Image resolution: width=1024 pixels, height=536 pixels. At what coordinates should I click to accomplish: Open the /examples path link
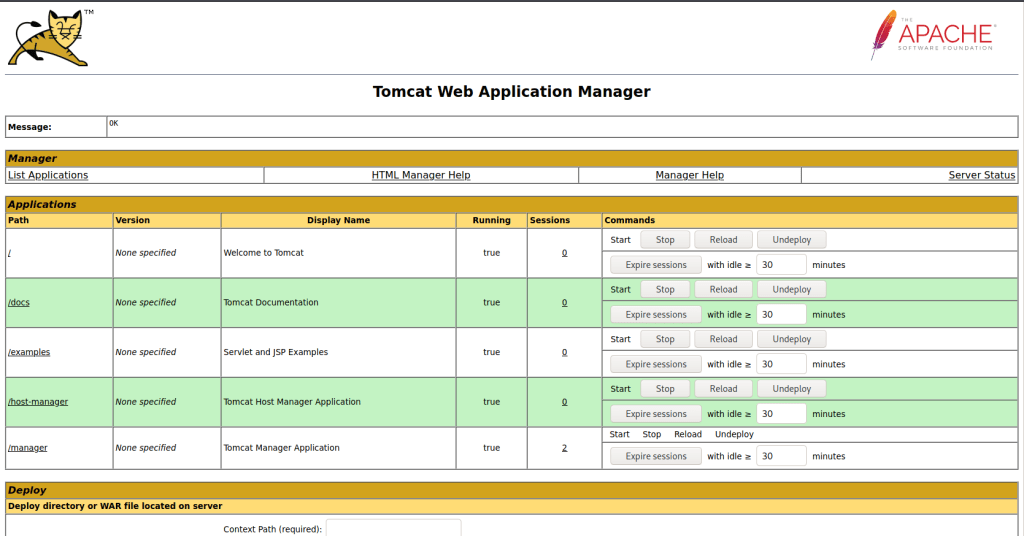point(29,352)
